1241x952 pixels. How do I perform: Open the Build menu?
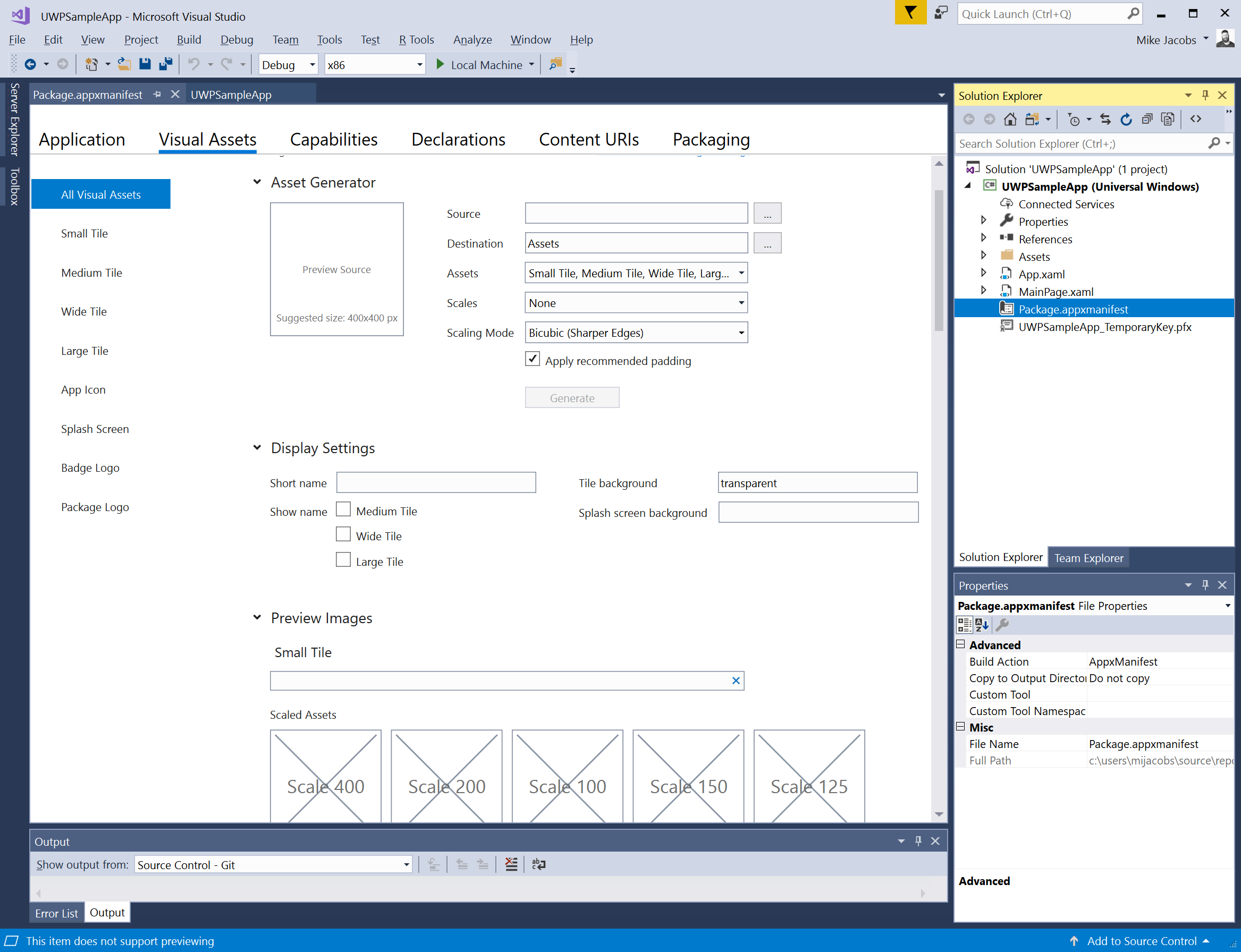click(189, 40)
